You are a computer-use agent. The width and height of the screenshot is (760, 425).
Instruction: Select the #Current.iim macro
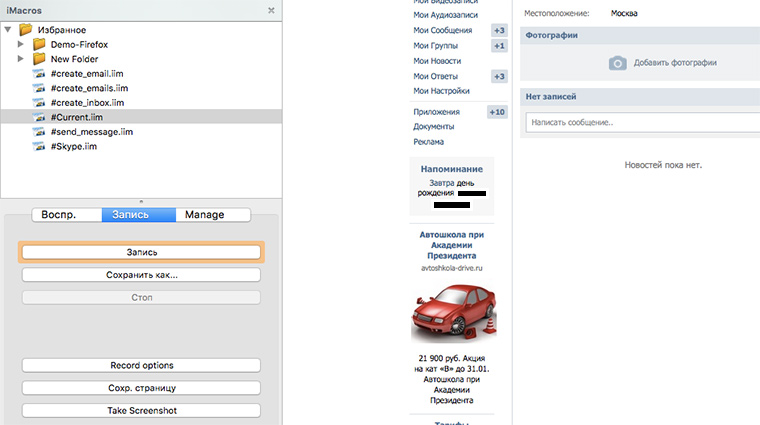(142, 117)
